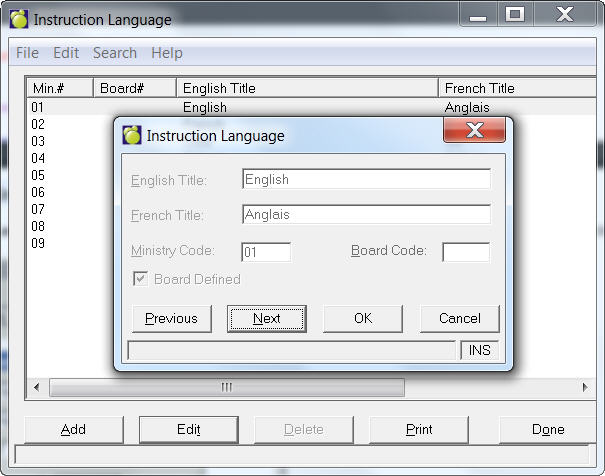
Task: Click the right scroll arrow of the list
Action: point(586,387)
